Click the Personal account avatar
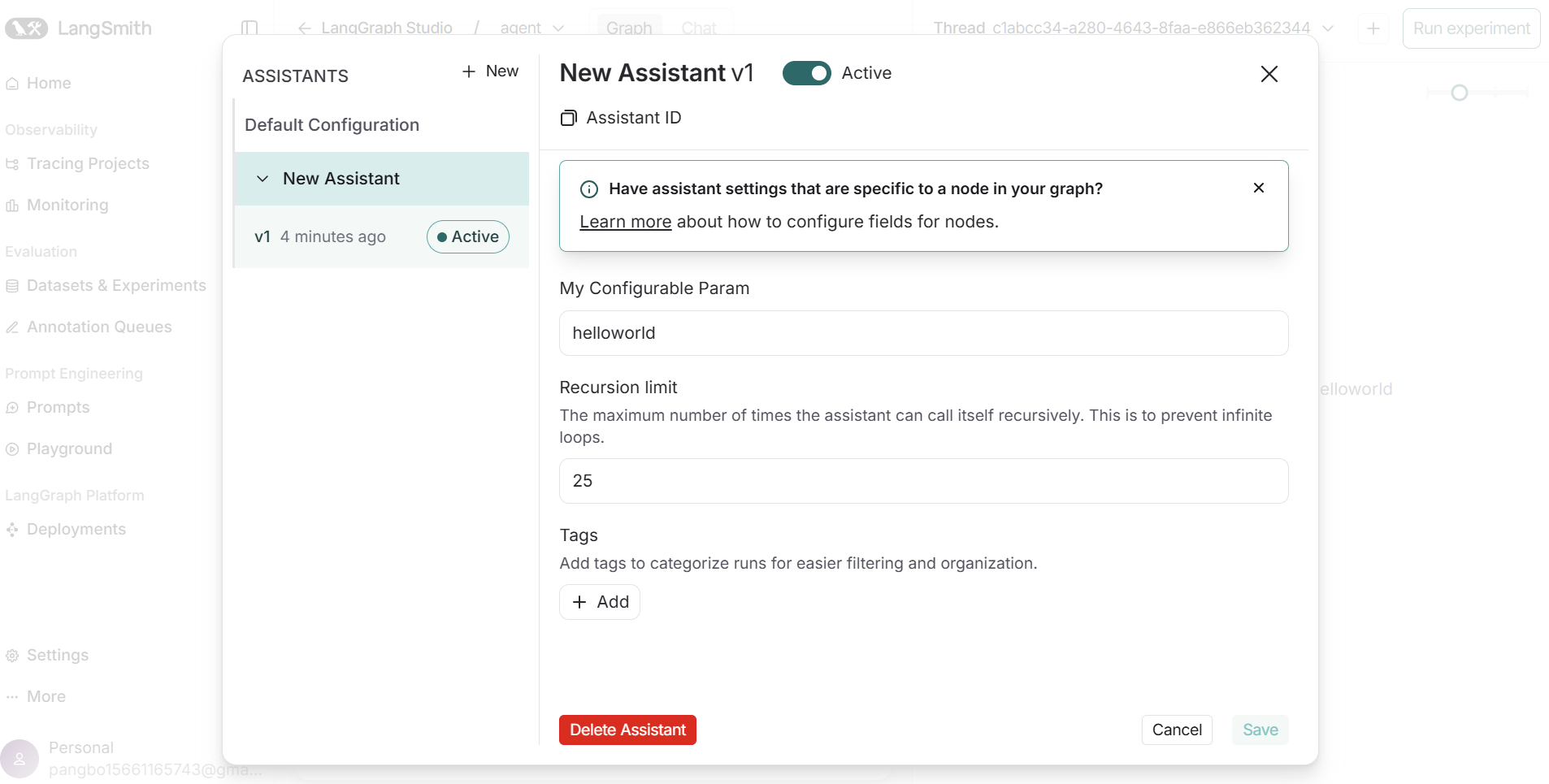 pyautogui.click(x=20, y=759)
